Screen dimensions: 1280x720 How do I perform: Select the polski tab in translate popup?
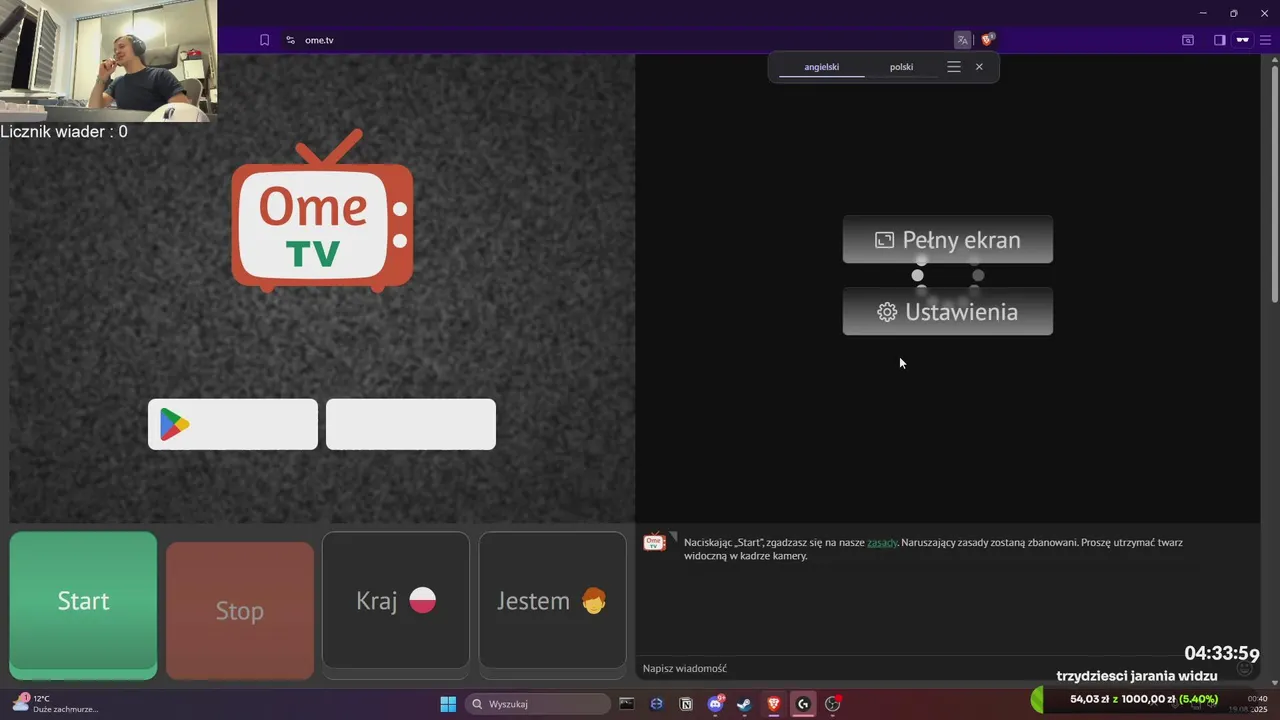click(x=901, y=67)
